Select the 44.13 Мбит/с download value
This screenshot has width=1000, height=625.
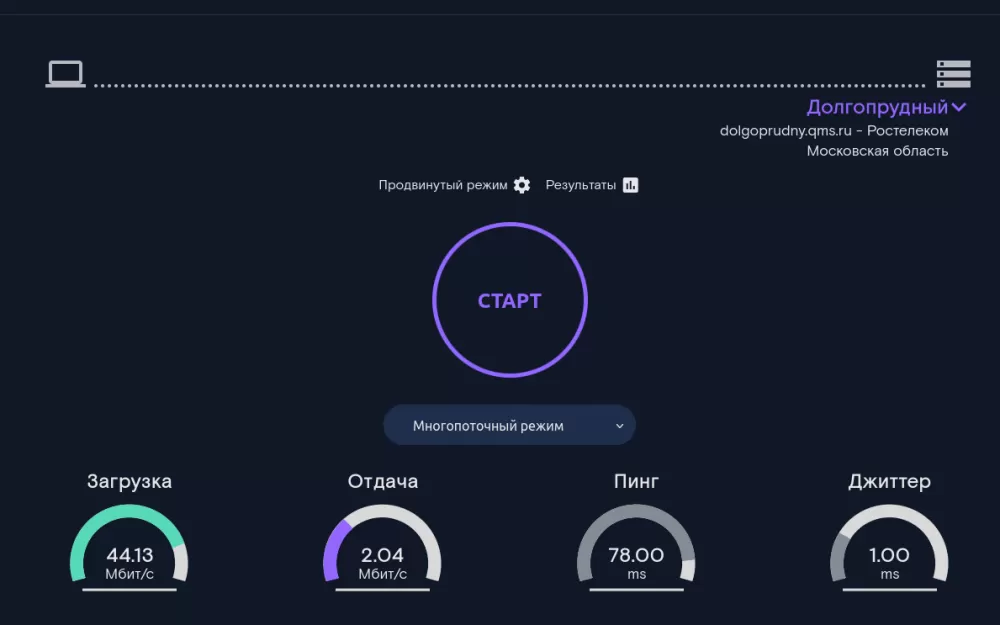coord(129,563)
